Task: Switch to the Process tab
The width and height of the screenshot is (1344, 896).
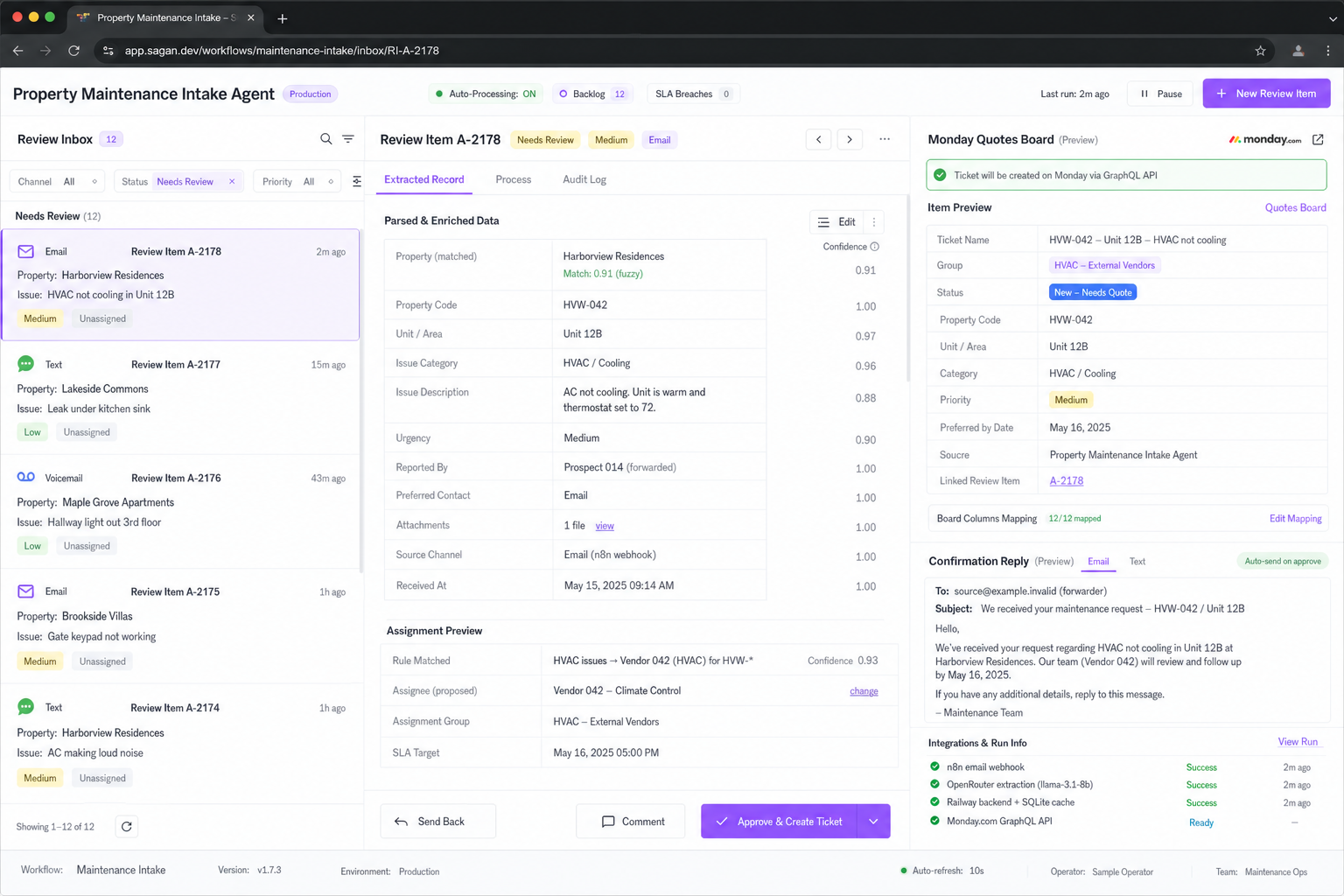Action: [514, 179]
